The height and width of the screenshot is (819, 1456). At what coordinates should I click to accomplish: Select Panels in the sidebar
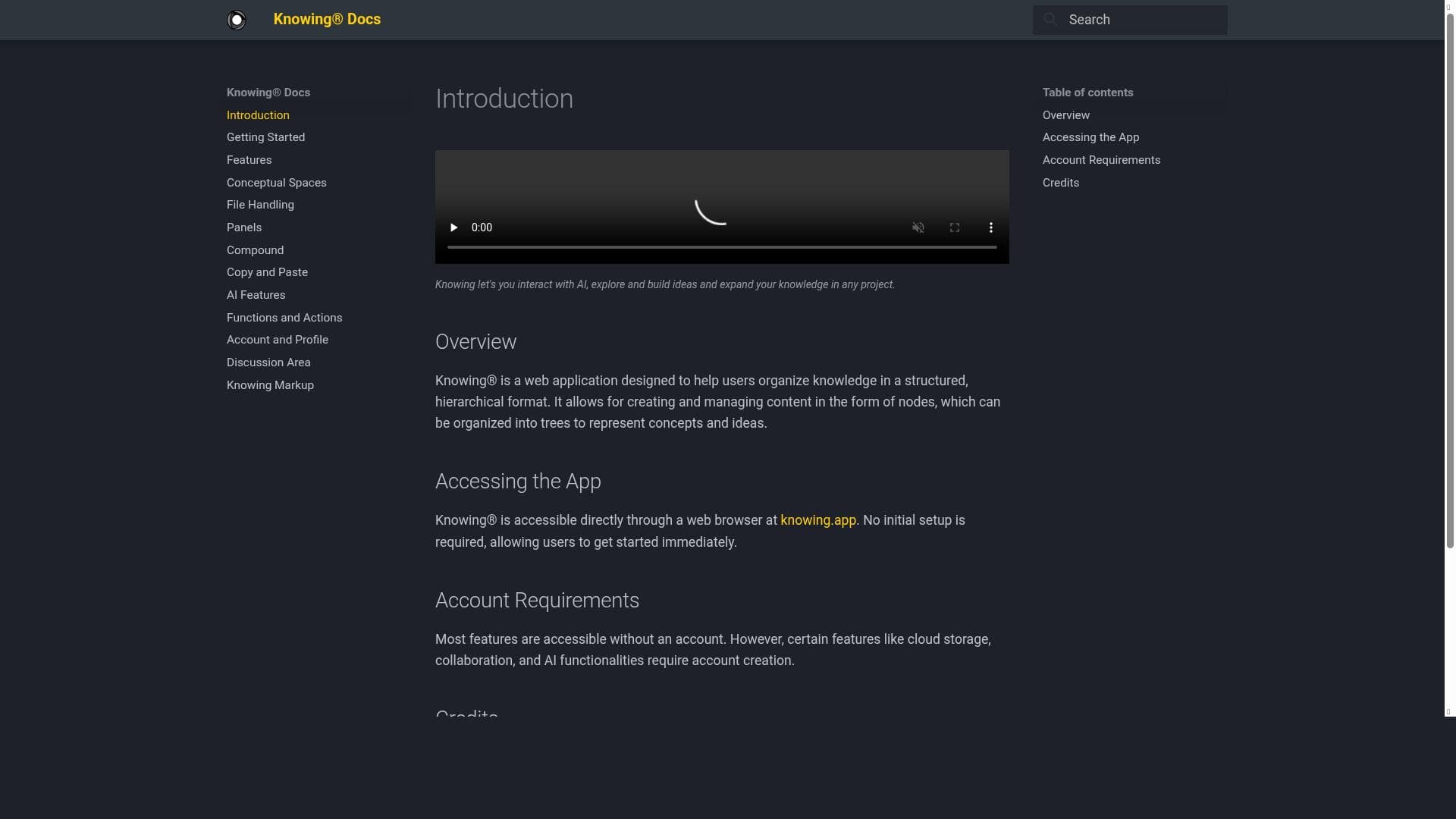[244, 227]
